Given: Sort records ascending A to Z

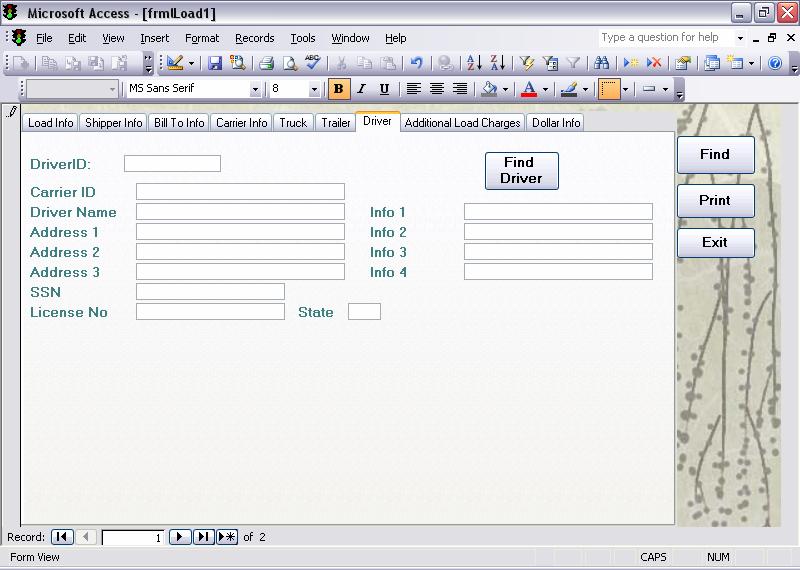Looking at the screenshot, I should click(x=474, y=63).
